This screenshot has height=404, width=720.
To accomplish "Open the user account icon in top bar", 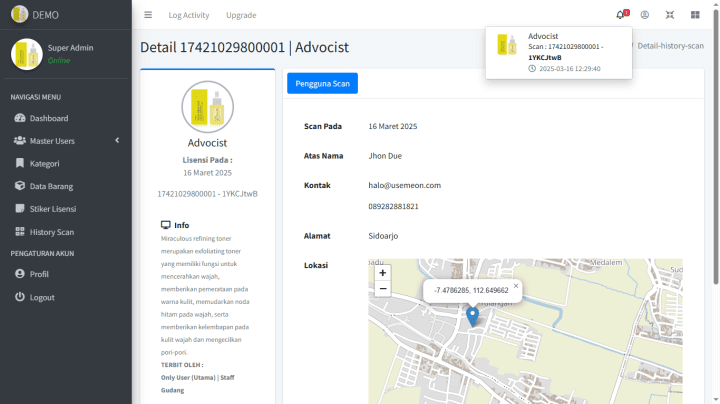I will click(x=645, y=15).
